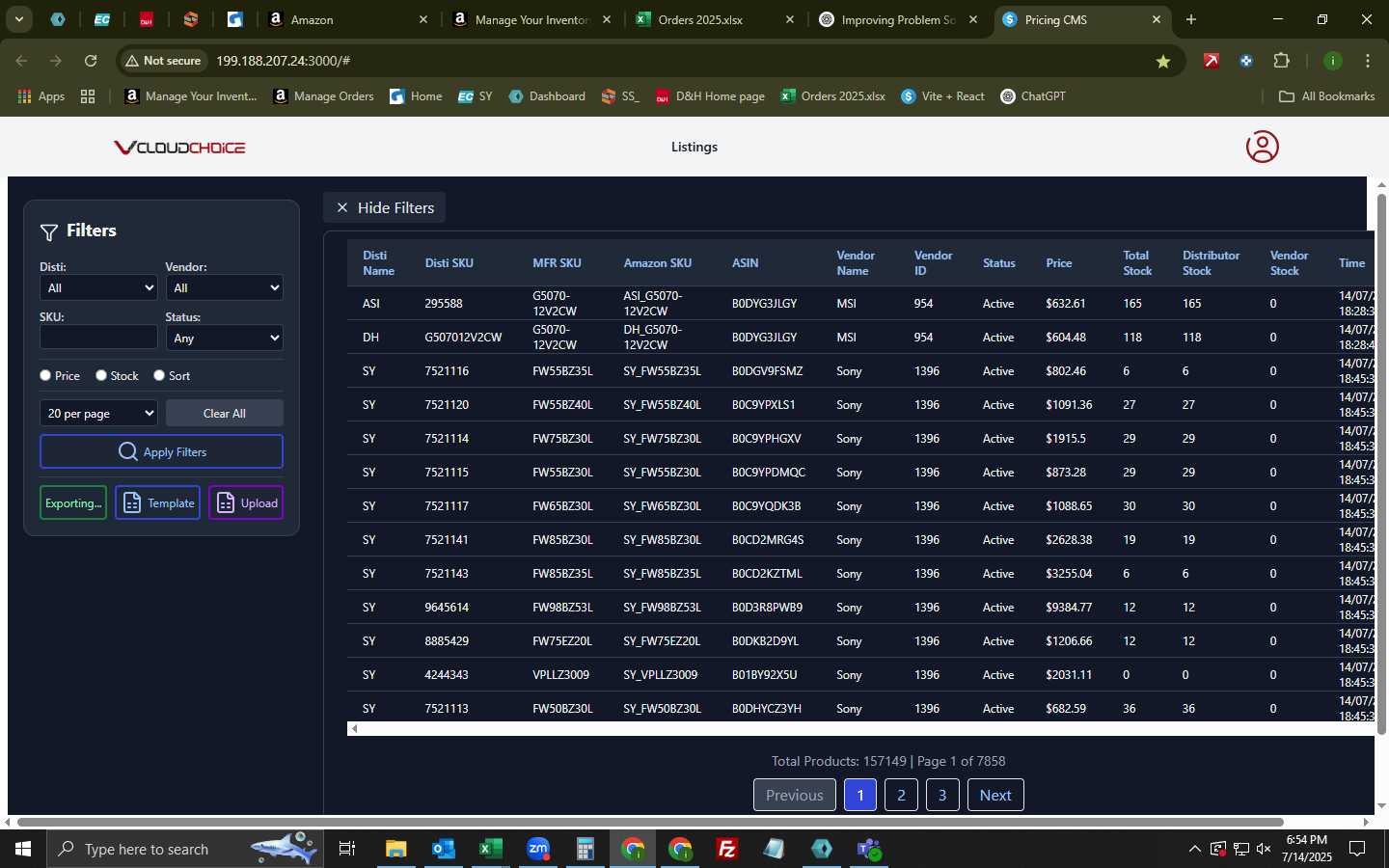The image size is (1389, 868).
Task: Click the address bar URL
Action: [283, 61]
